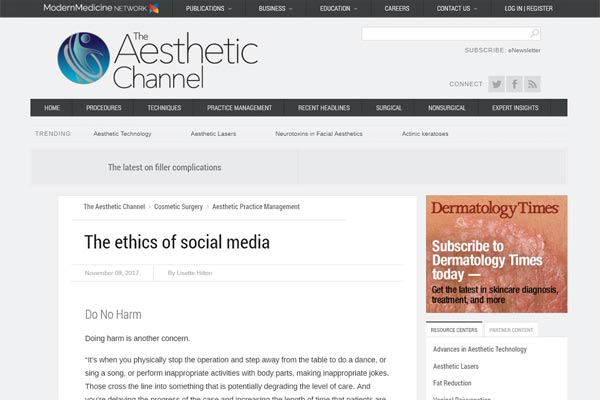Open the Techniques menu item

[164, 108]
